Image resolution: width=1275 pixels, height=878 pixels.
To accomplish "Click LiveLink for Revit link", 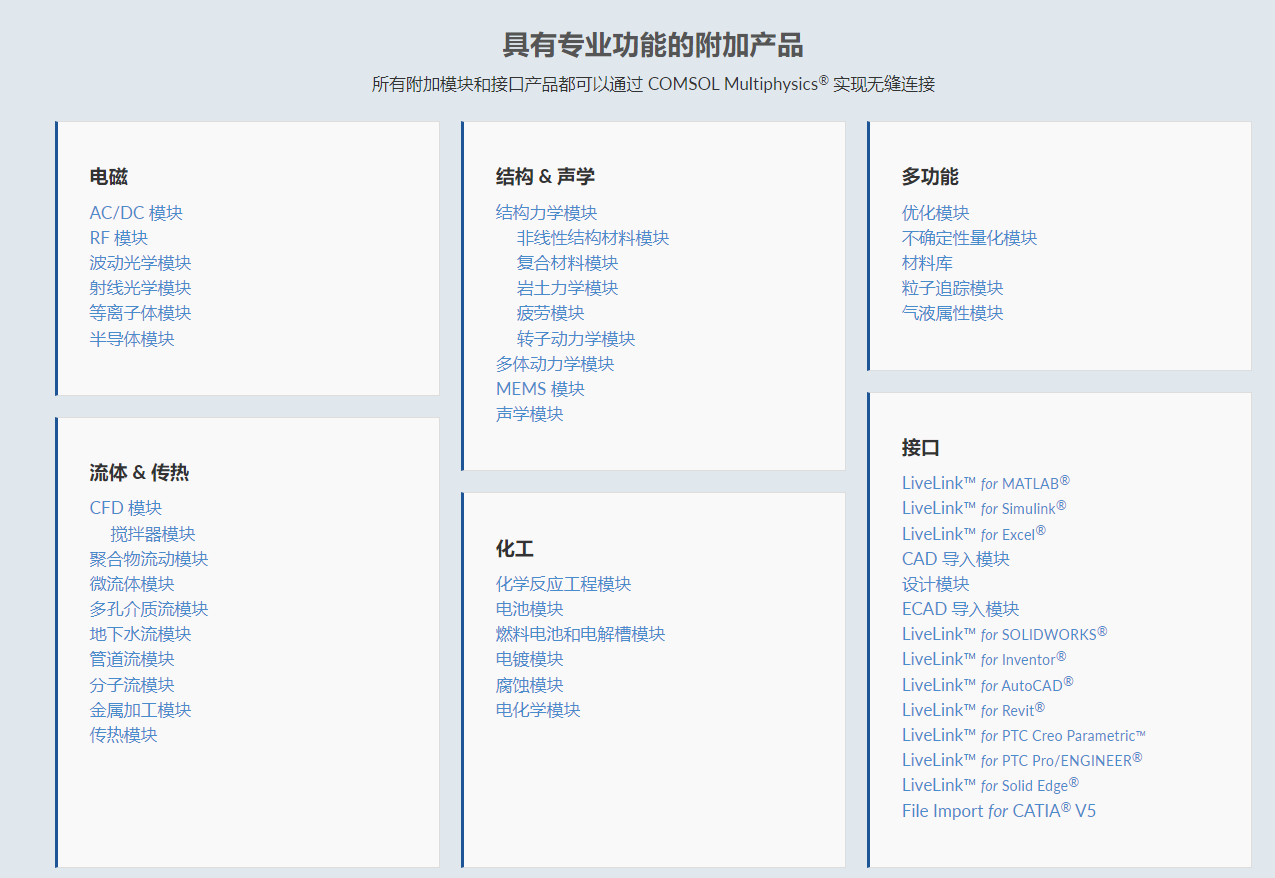I will (973, 710).
